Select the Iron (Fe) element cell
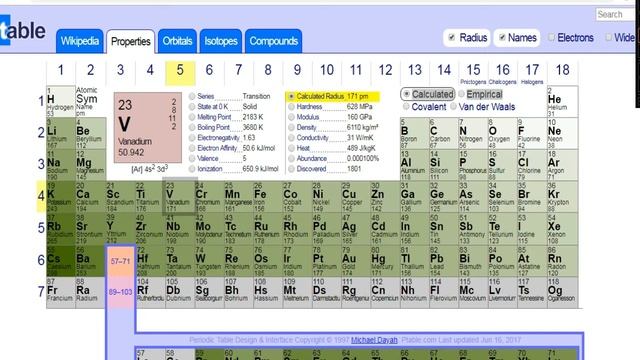This screenshot has height=360, width=640. click(267, 197)
